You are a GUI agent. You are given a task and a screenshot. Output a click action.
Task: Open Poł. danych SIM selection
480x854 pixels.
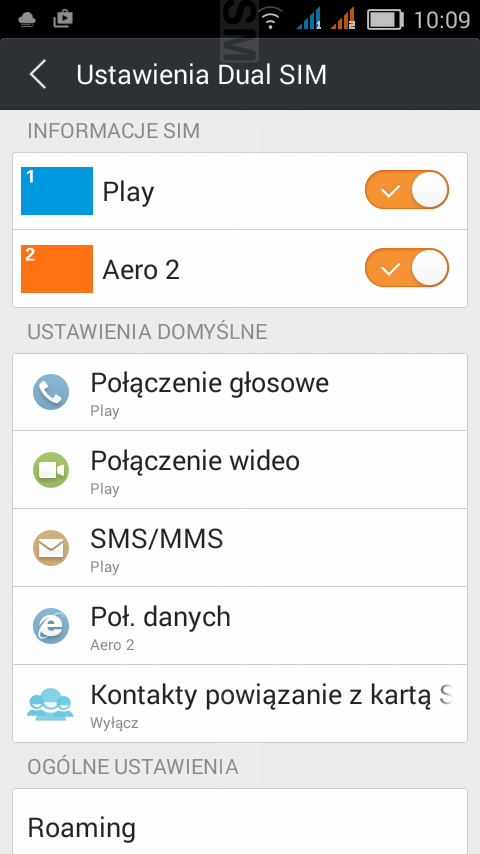240,626
